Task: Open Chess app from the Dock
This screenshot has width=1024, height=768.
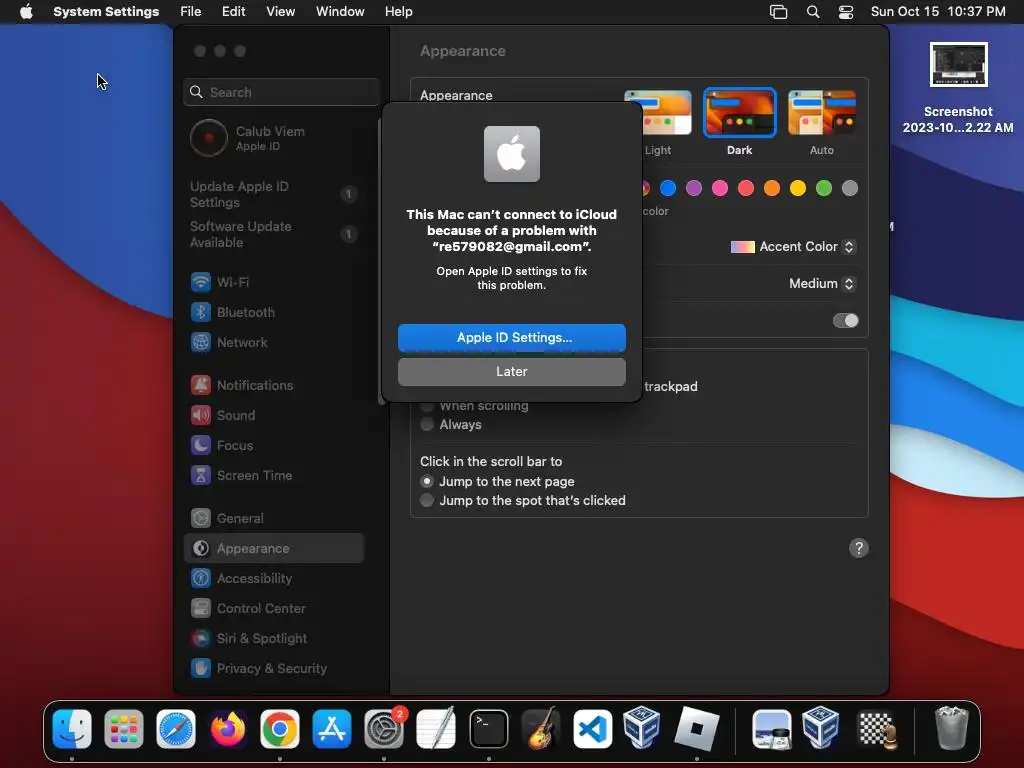Action: click(876, 729)
